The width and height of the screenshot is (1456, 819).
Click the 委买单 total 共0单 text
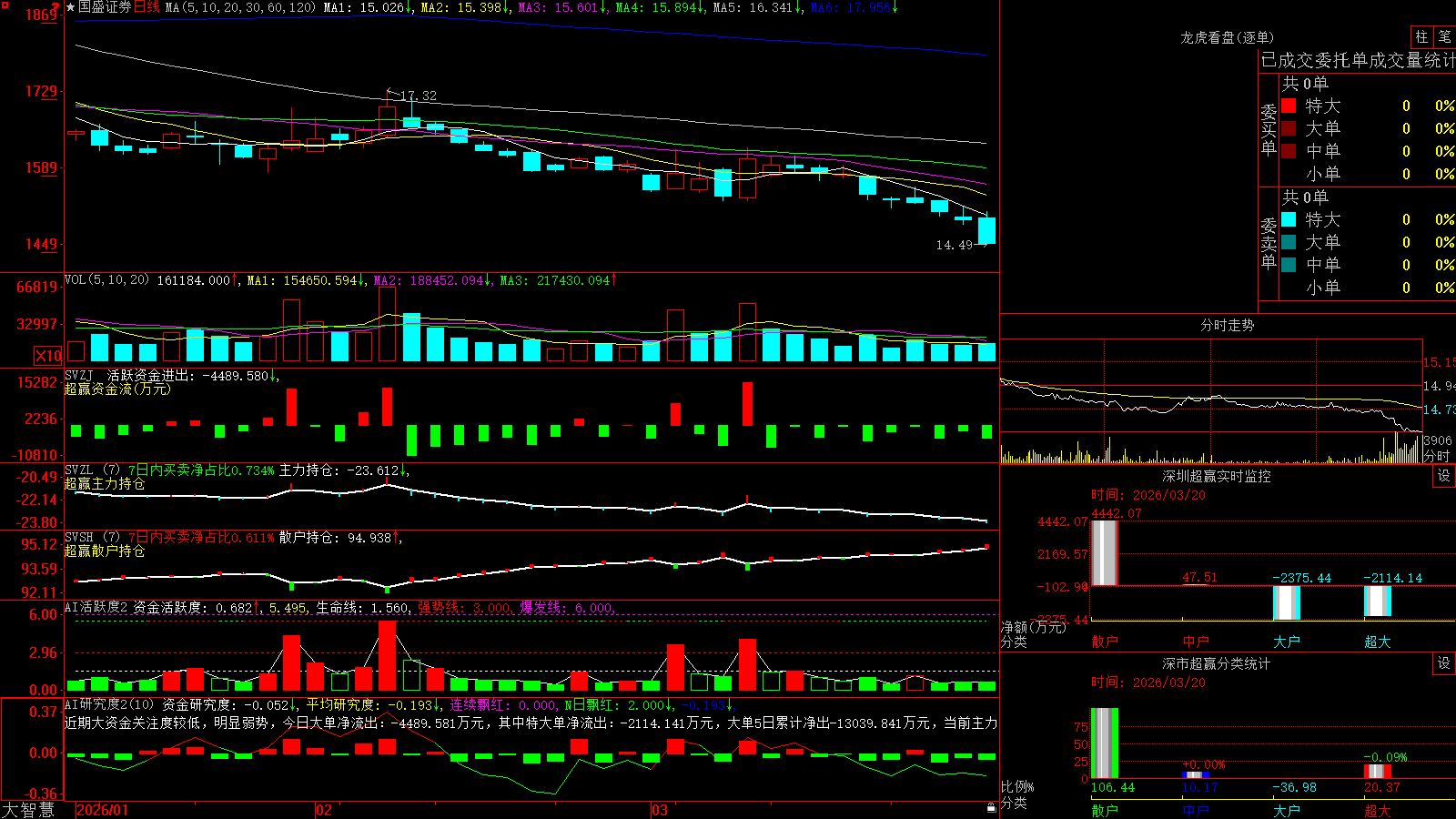tap(1305, 83)
